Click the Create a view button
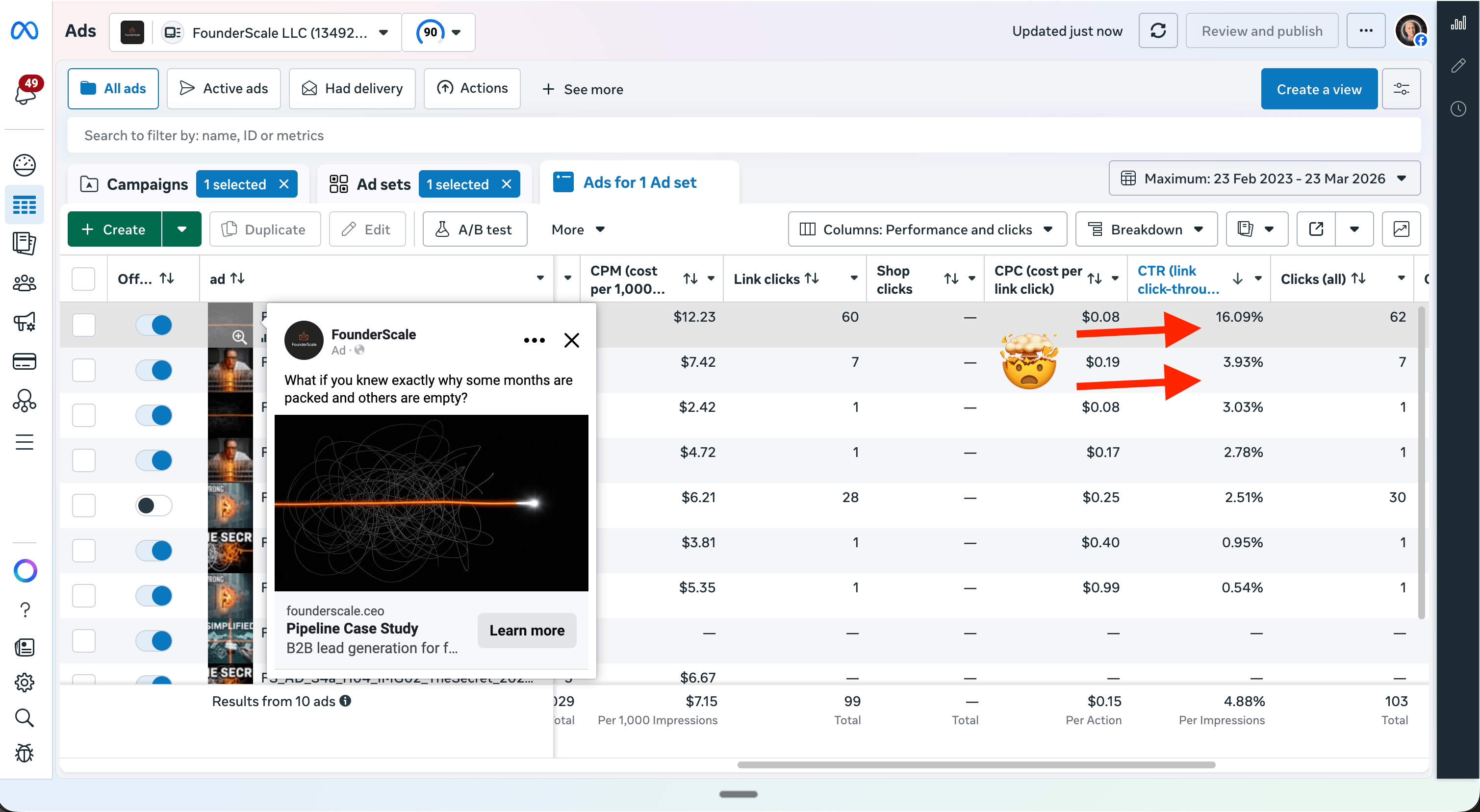Image resolution: width=1480 pixels, height=812 pixels. coord(1319,89)
